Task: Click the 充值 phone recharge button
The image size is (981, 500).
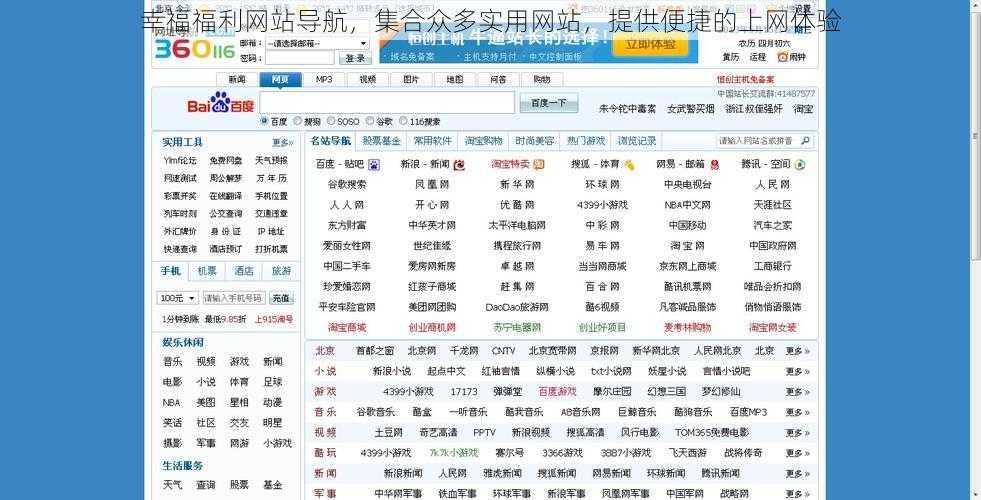Action: click(x=281, y=298)
